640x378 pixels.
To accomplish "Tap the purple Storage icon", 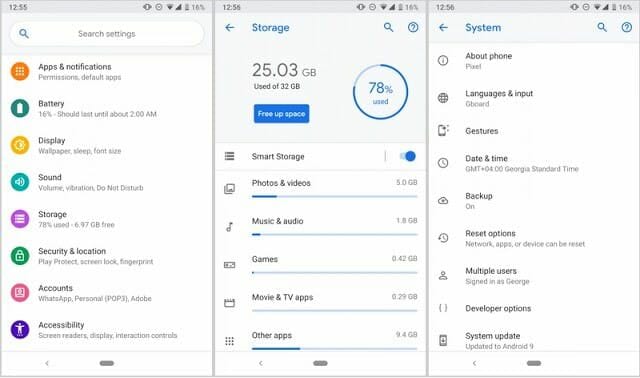I will [20, 219].
